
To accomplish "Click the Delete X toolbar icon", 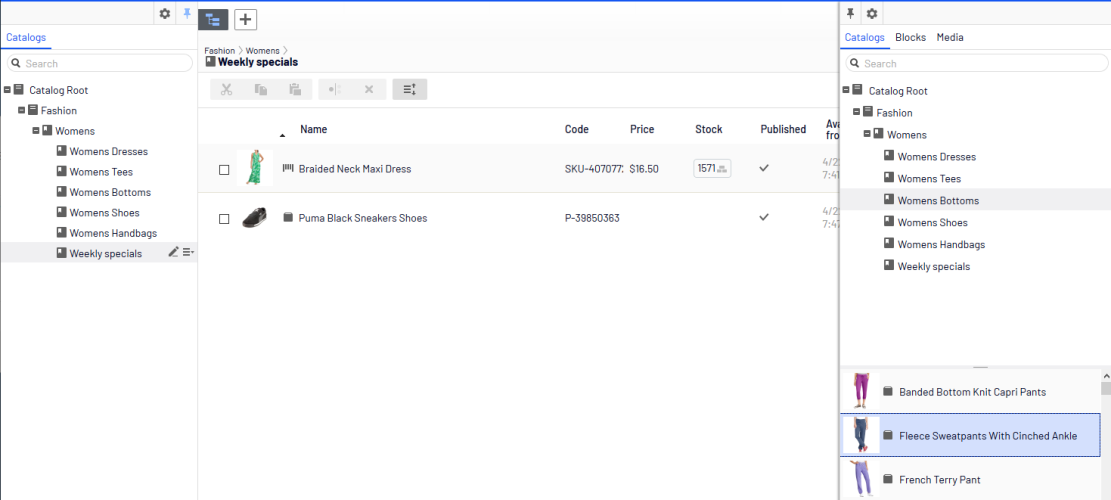I will click(369, 89).
